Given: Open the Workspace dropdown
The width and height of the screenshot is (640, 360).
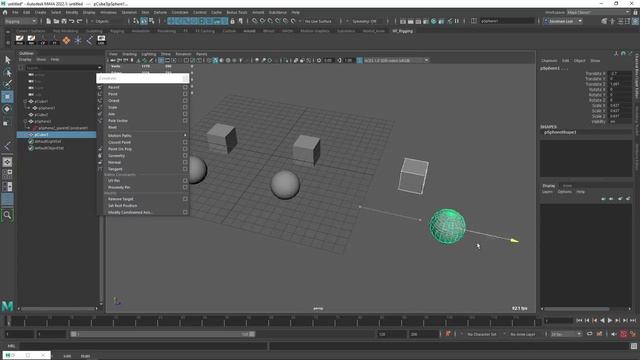Looking at the screenshot, I should 598,12.
